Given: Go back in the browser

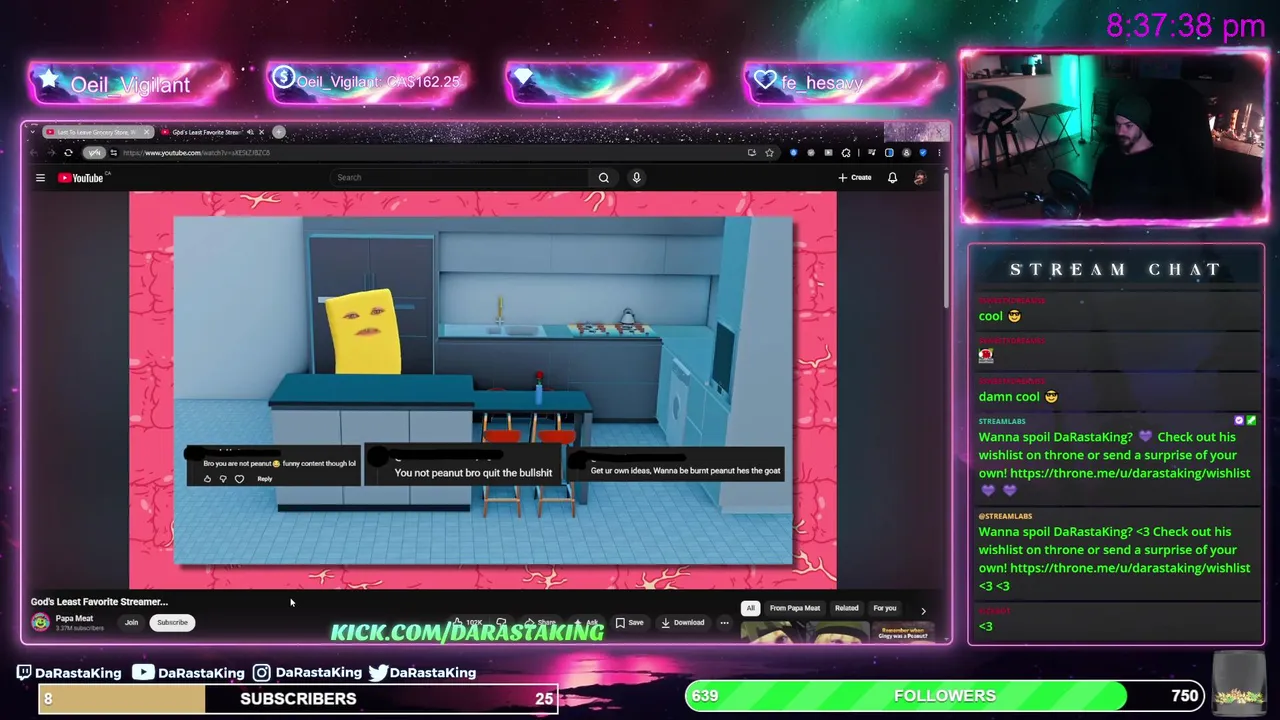Looking at the screenshot, I should point(34,153).
